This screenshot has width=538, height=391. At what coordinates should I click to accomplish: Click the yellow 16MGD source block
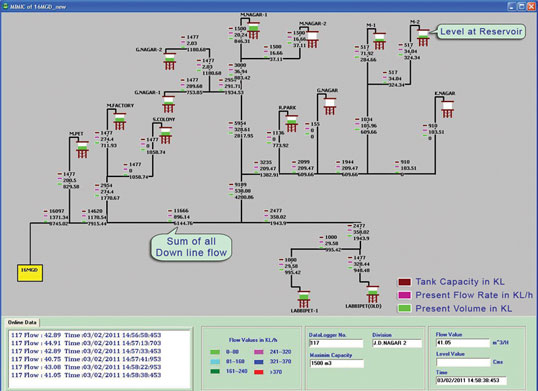(x=30, y=273)
